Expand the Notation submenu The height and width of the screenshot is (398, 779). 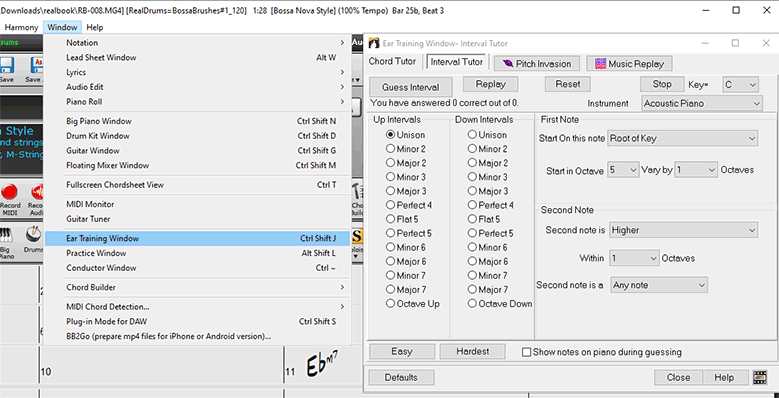coord(197,43)
